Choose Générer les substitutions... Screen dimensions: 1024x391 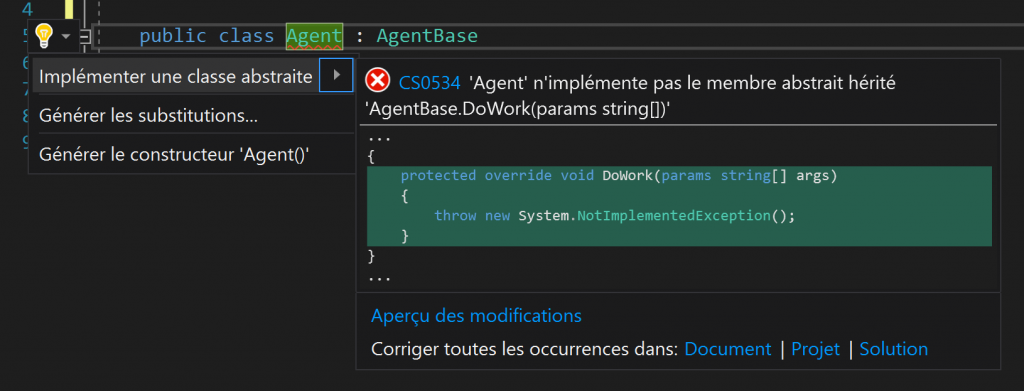point(148,116)
